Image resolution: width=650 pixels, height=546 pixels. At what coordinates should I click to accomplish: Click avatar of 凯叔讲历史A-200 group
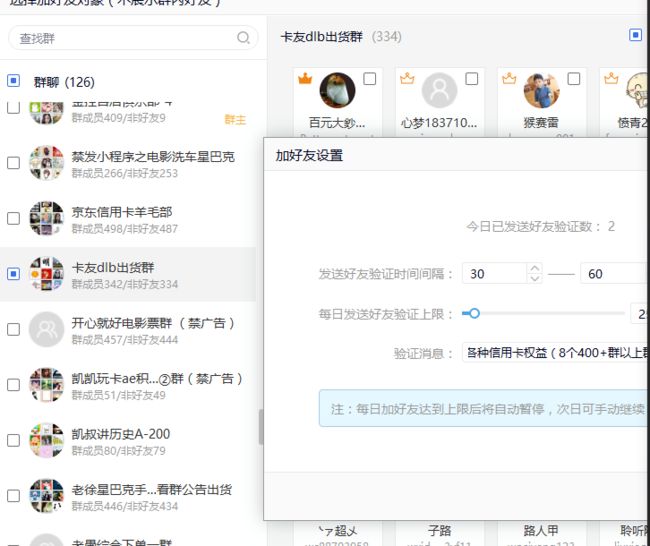(x=46, y=440)
